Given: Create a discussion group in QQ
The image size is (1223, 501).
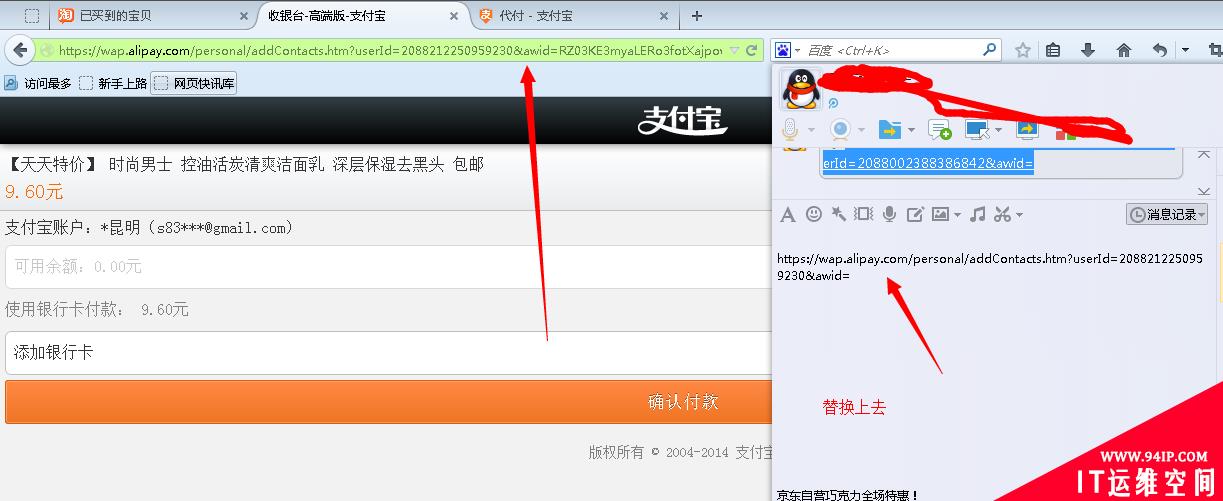Looking at the screenshot, I should coord(939,129).
